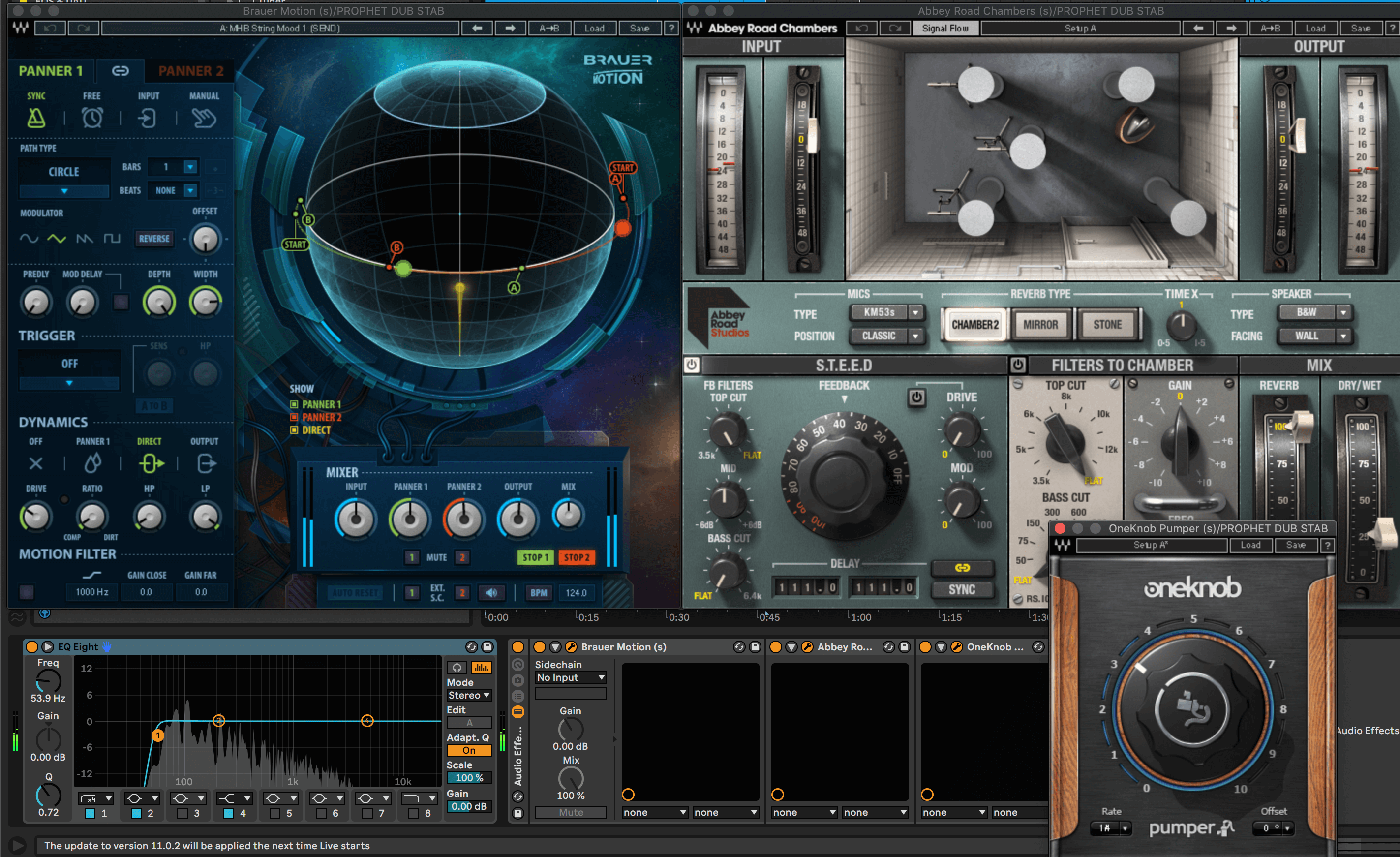Viewport: 1400px width, 857px height.
Task: Select the Input trigger mode icon
Action: point(148,118)
